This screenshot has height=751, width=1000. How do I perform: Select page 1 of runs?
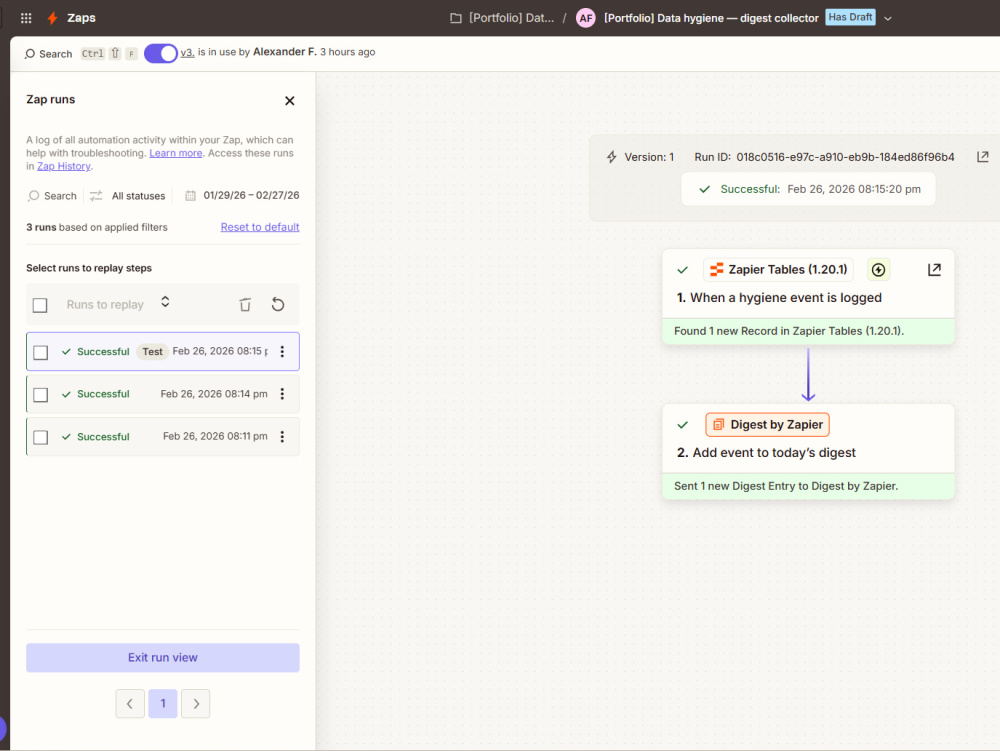(163, 704)
